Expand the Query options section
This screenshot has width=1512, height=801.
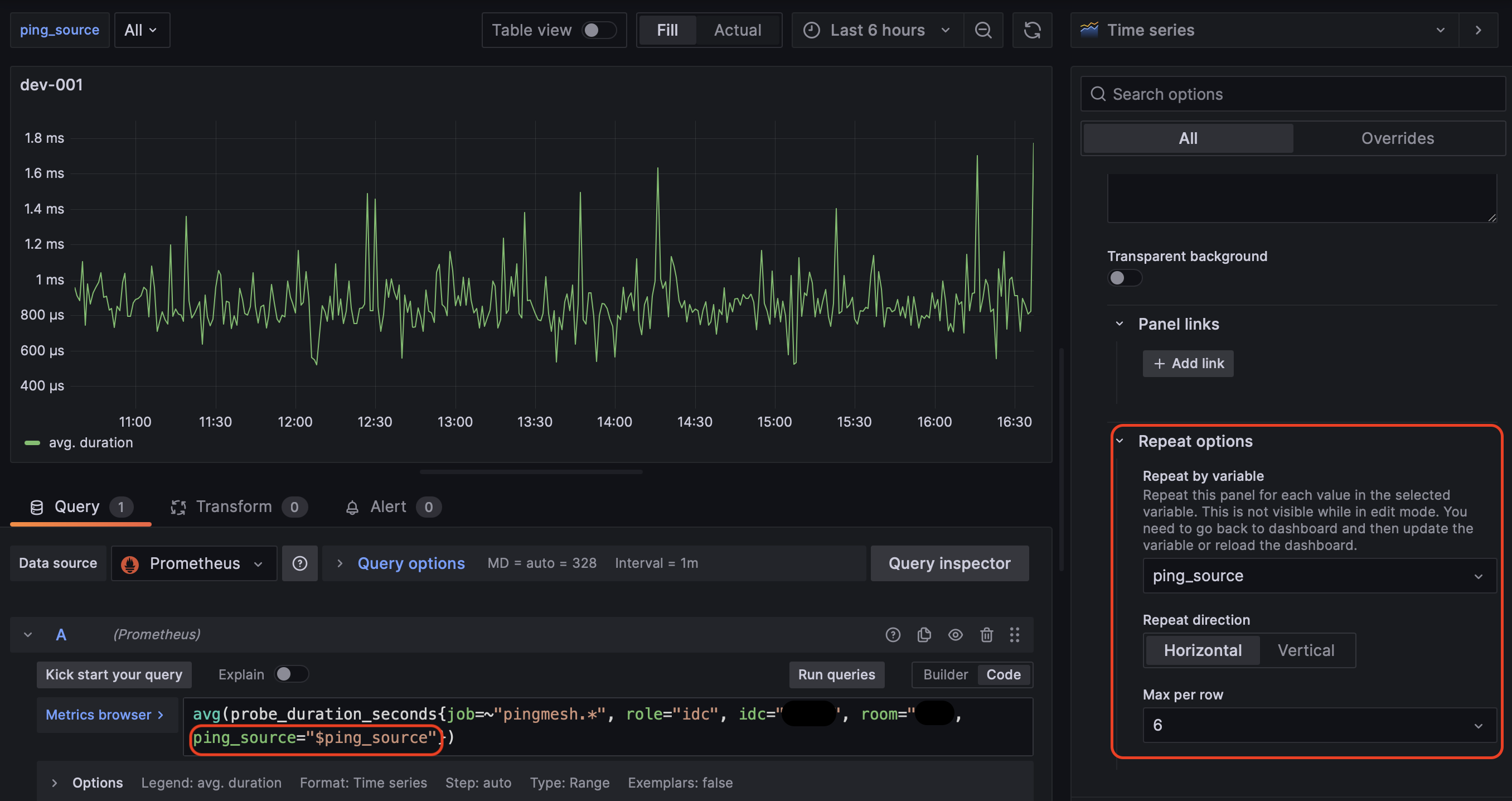pyautogui.click(x=410, y=564)
